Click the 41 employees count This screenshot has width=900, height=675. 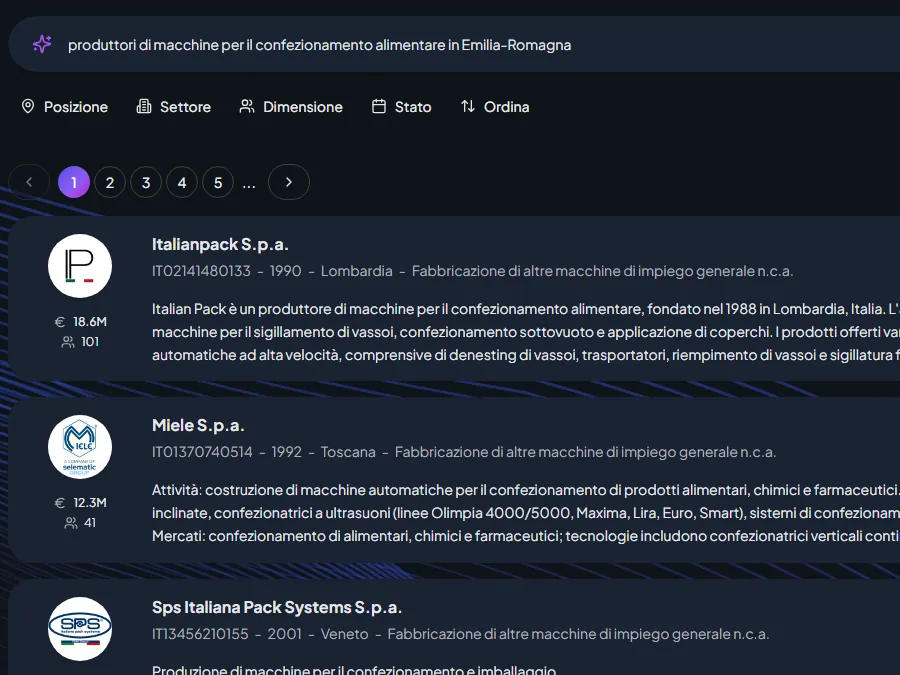pos(90,523)
